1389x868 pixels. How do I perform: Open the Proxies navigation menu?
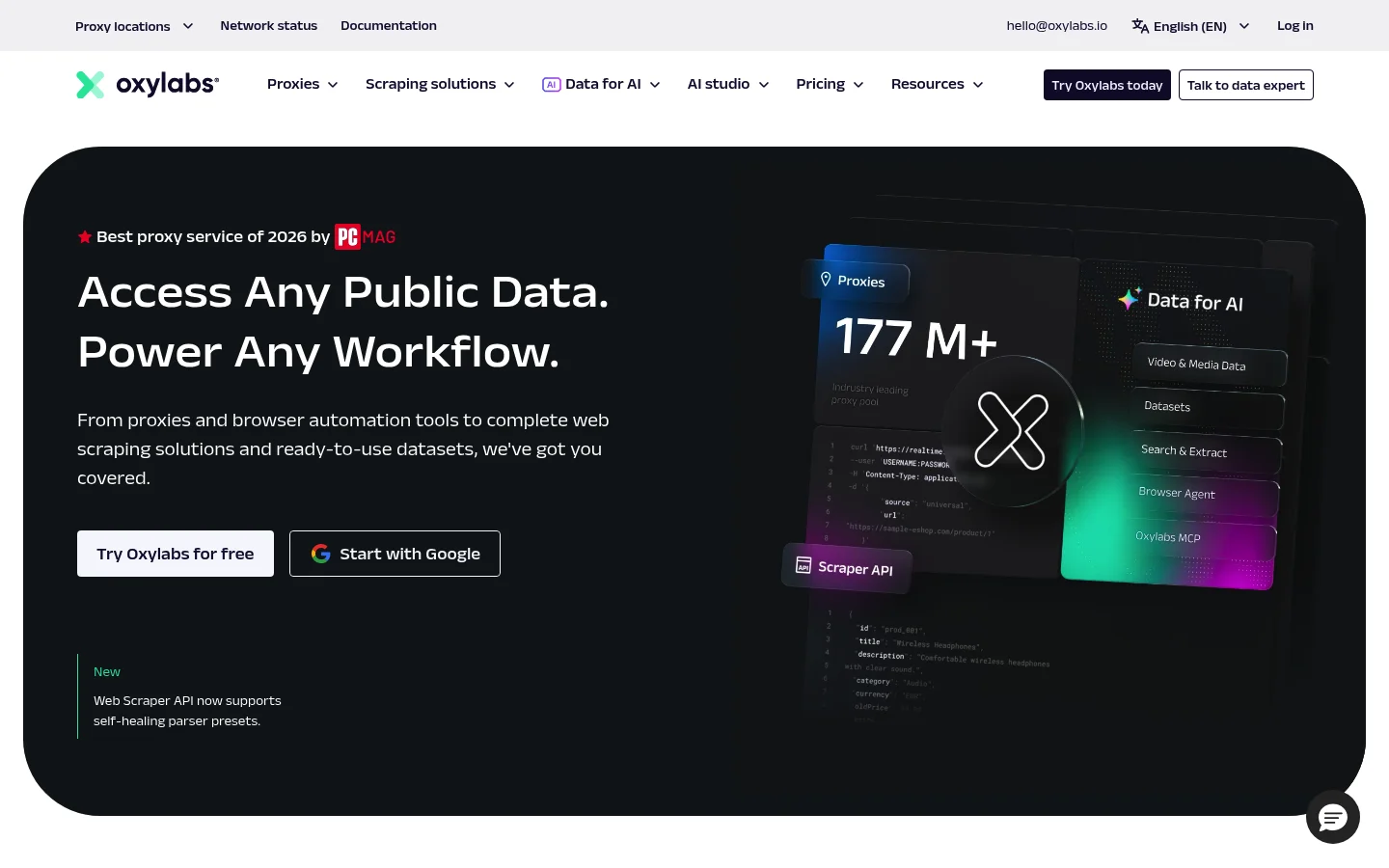point(303,84)
